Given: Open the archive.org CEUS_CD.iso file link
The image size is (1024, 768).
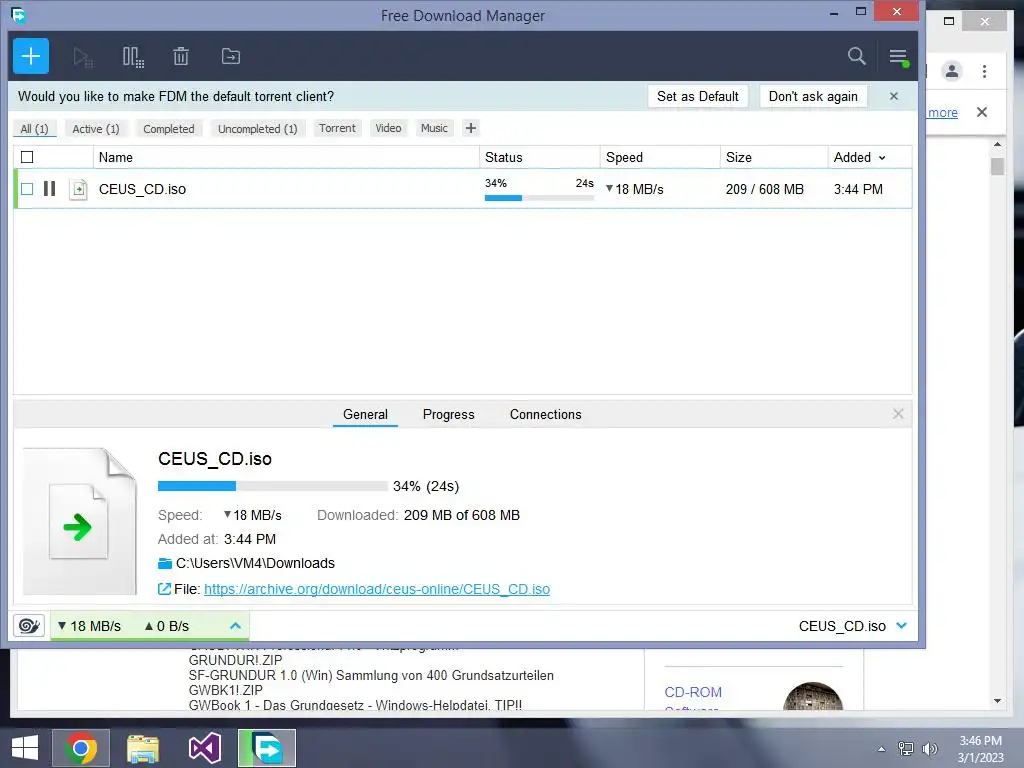Looking at the screenshot, I should pos(377,589).
